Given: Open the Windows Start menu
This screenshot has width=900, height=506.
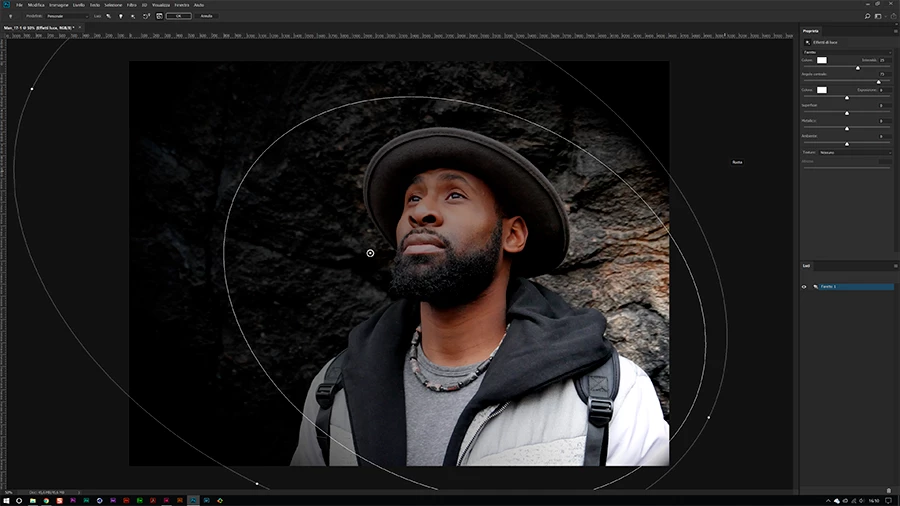Looking at the screenshot, I should (6, 501).
